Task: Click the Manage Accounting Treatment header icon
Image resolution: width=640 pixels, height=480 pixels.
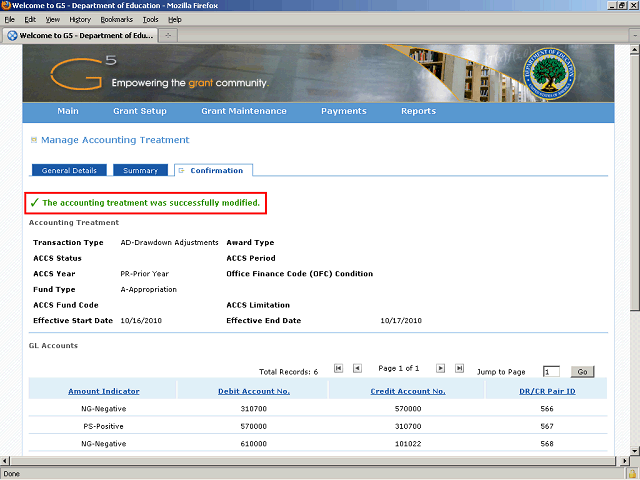Action: (x=33, y=141)
